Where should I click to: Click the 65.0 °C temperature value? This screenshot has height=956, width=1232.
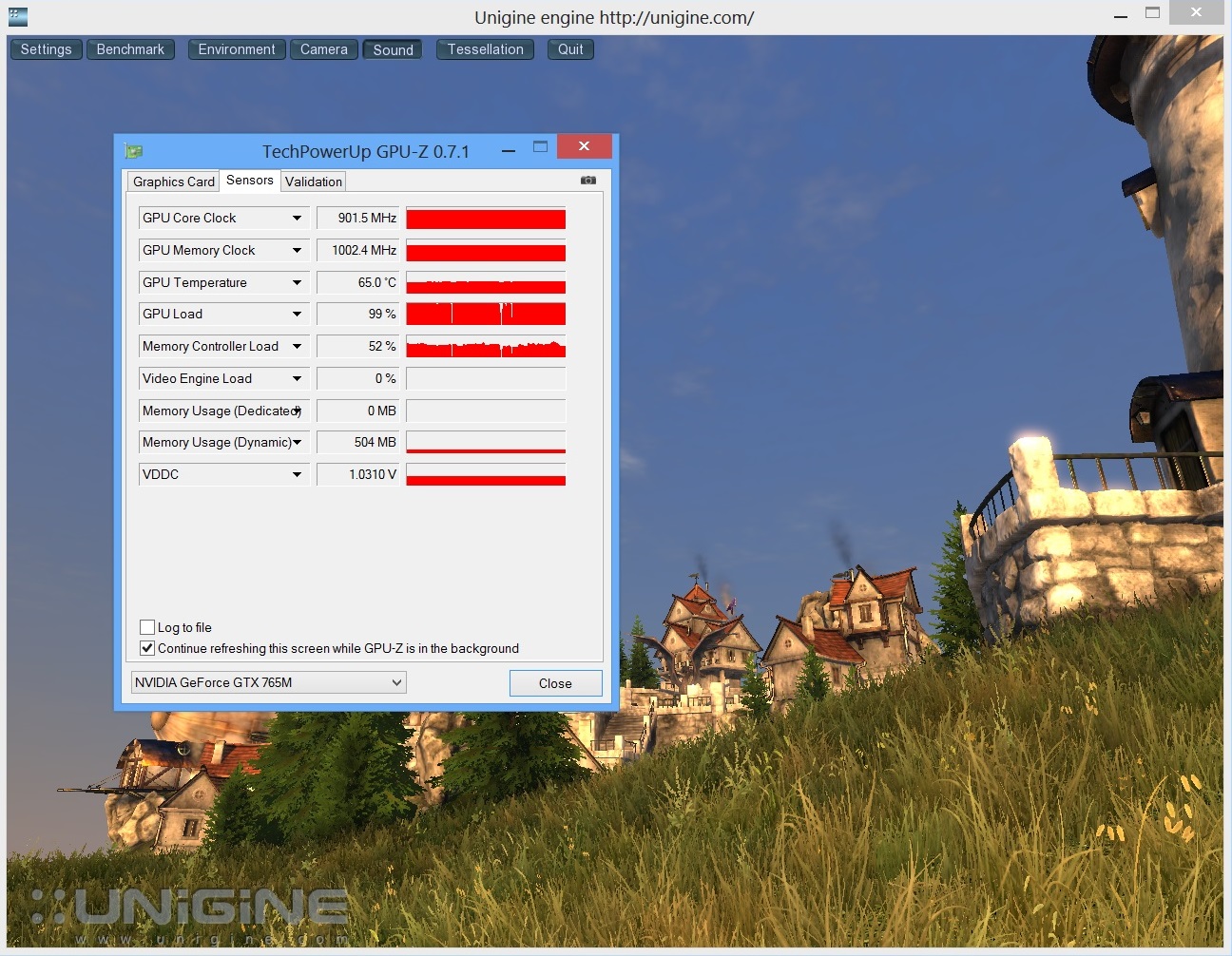[358, 283]
